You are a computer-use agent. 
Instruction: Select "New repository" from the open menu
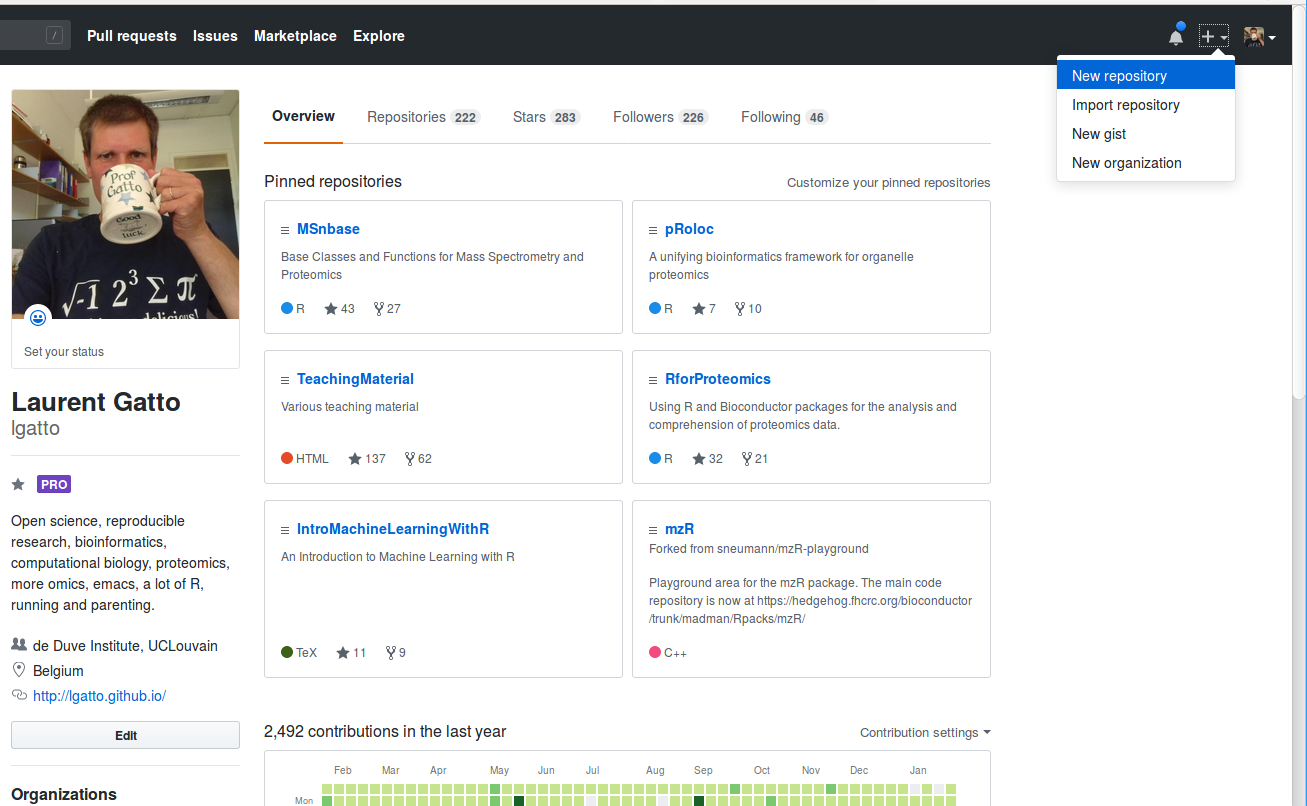click(x=1119, y=75)
